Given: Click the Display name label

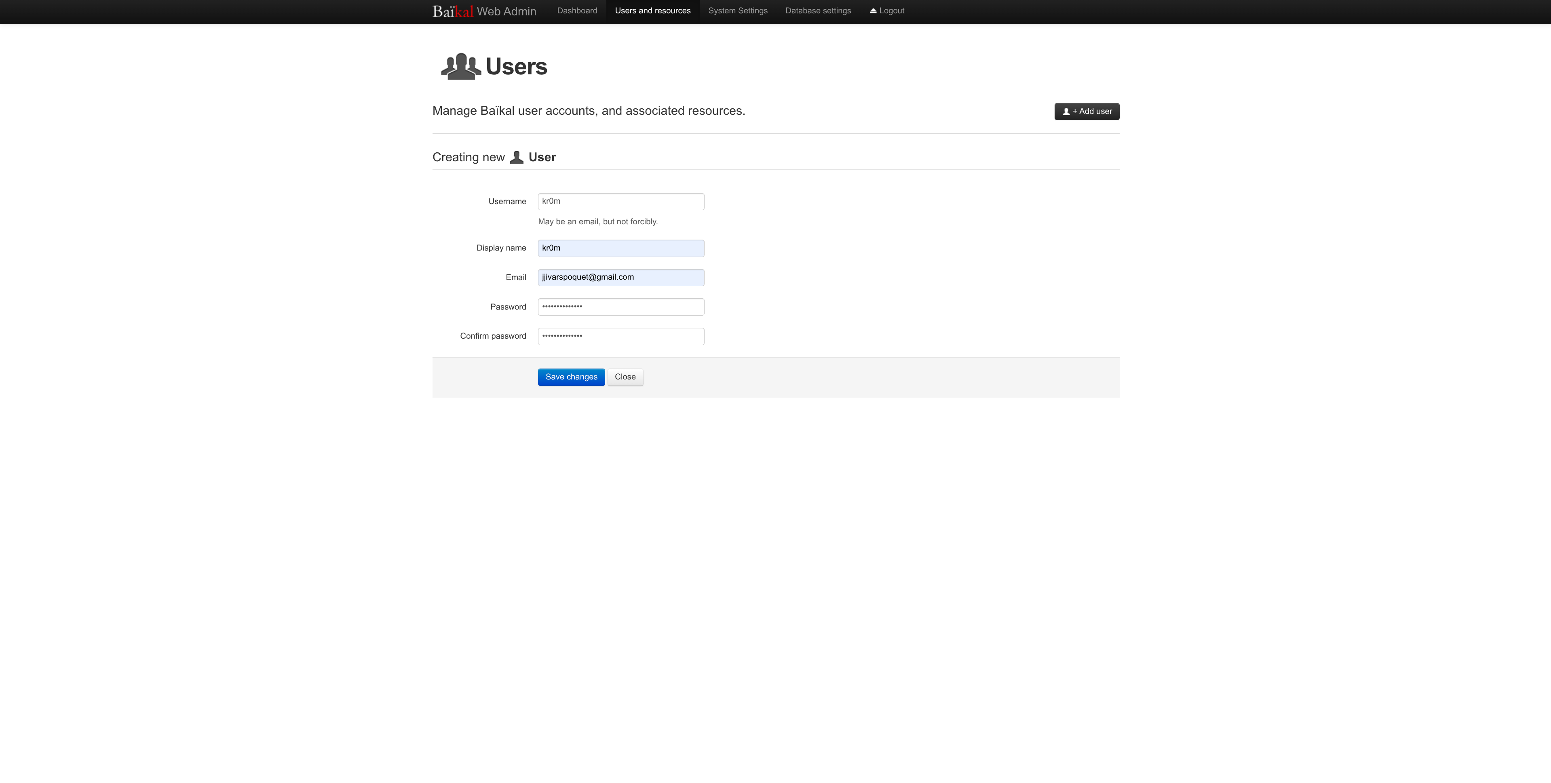Looking at the screenshot, I should (x=501, y=248).
